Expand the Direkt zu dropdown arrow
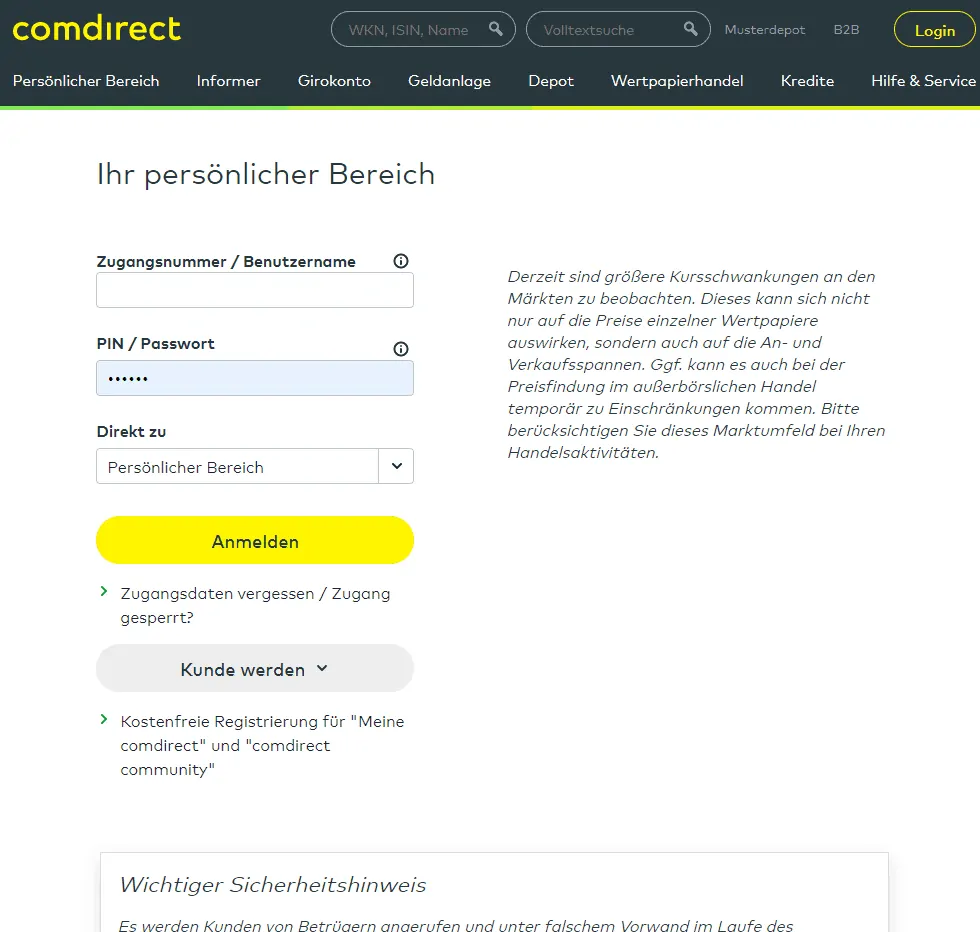 (x=396, y=466)
